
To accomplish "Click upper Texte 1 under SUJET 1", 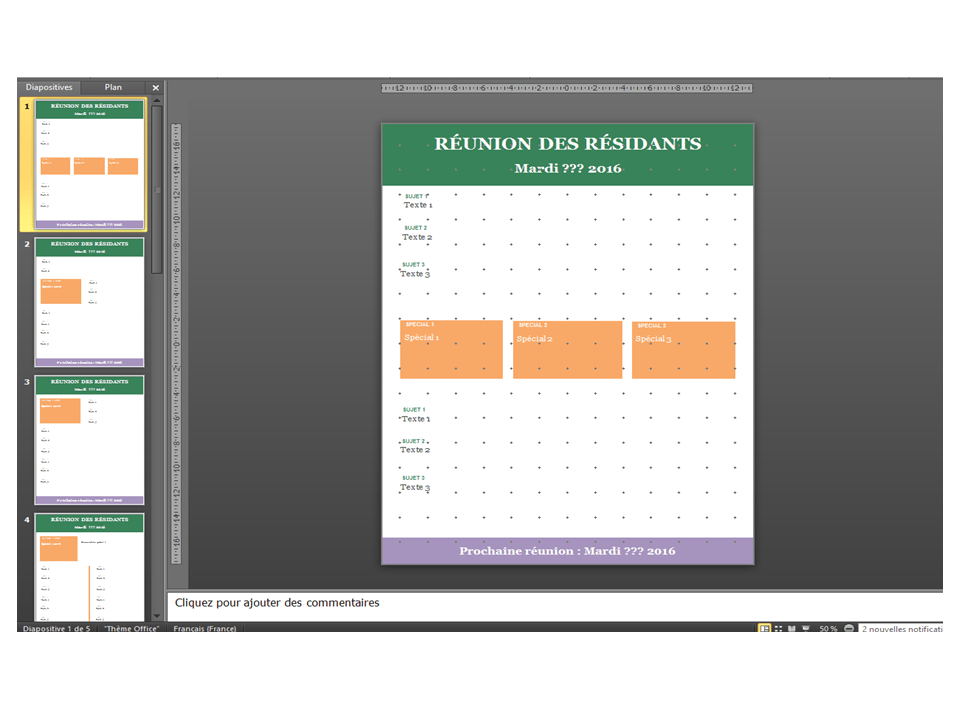I will tap(418, 205).
